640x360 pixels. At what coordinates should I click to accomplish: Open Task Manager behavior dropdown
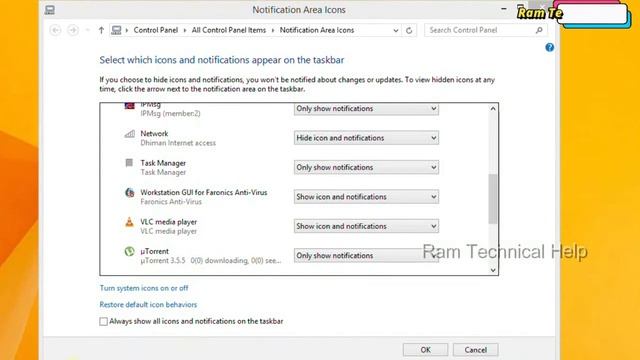click(x=366, y=167)
